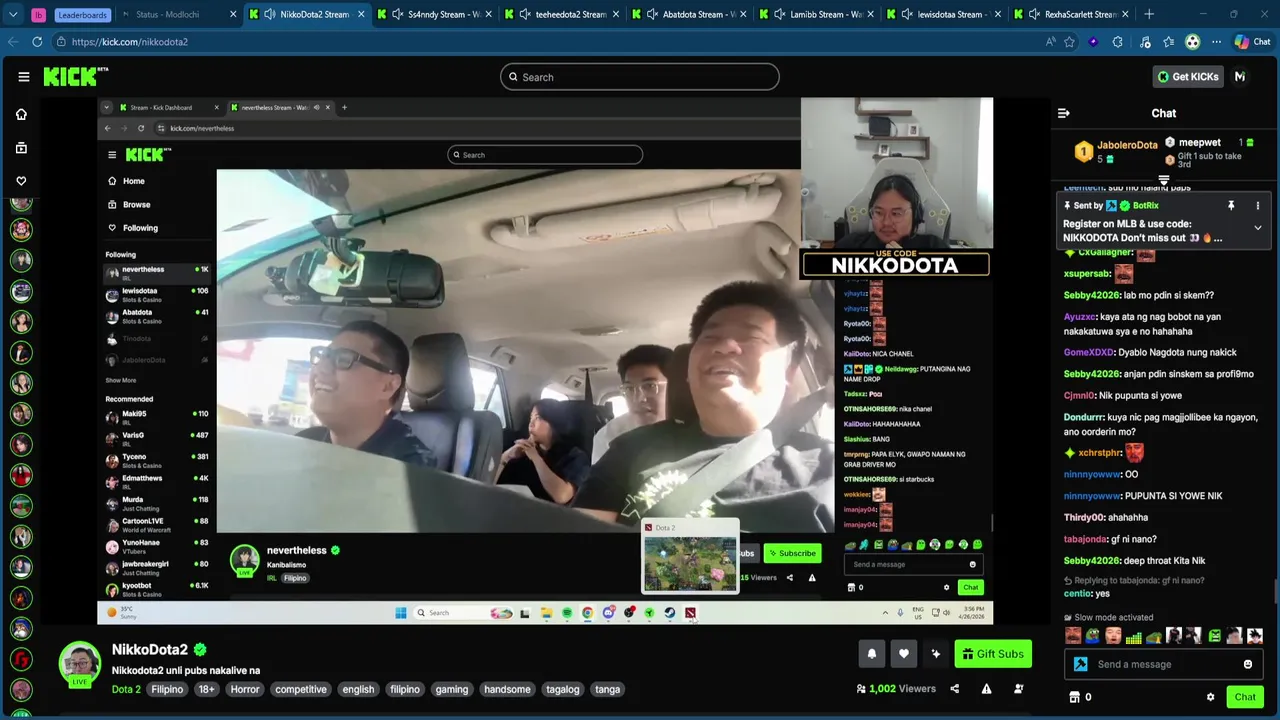Open the Dota 2 category link
The height and width of the screenshot is (720, 1280).
tap(126, 689)
